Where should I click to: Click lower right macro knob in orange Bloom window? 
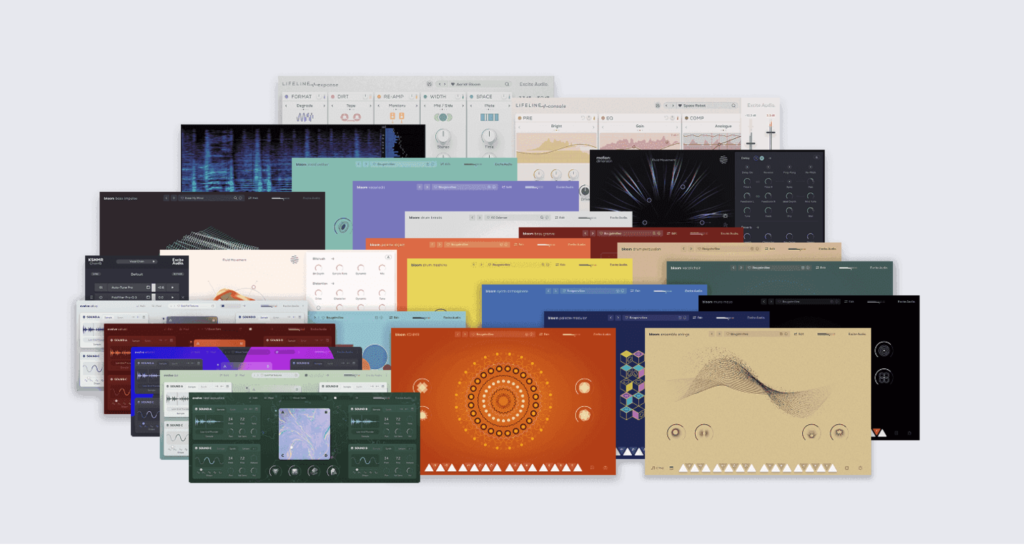point(583,415)
